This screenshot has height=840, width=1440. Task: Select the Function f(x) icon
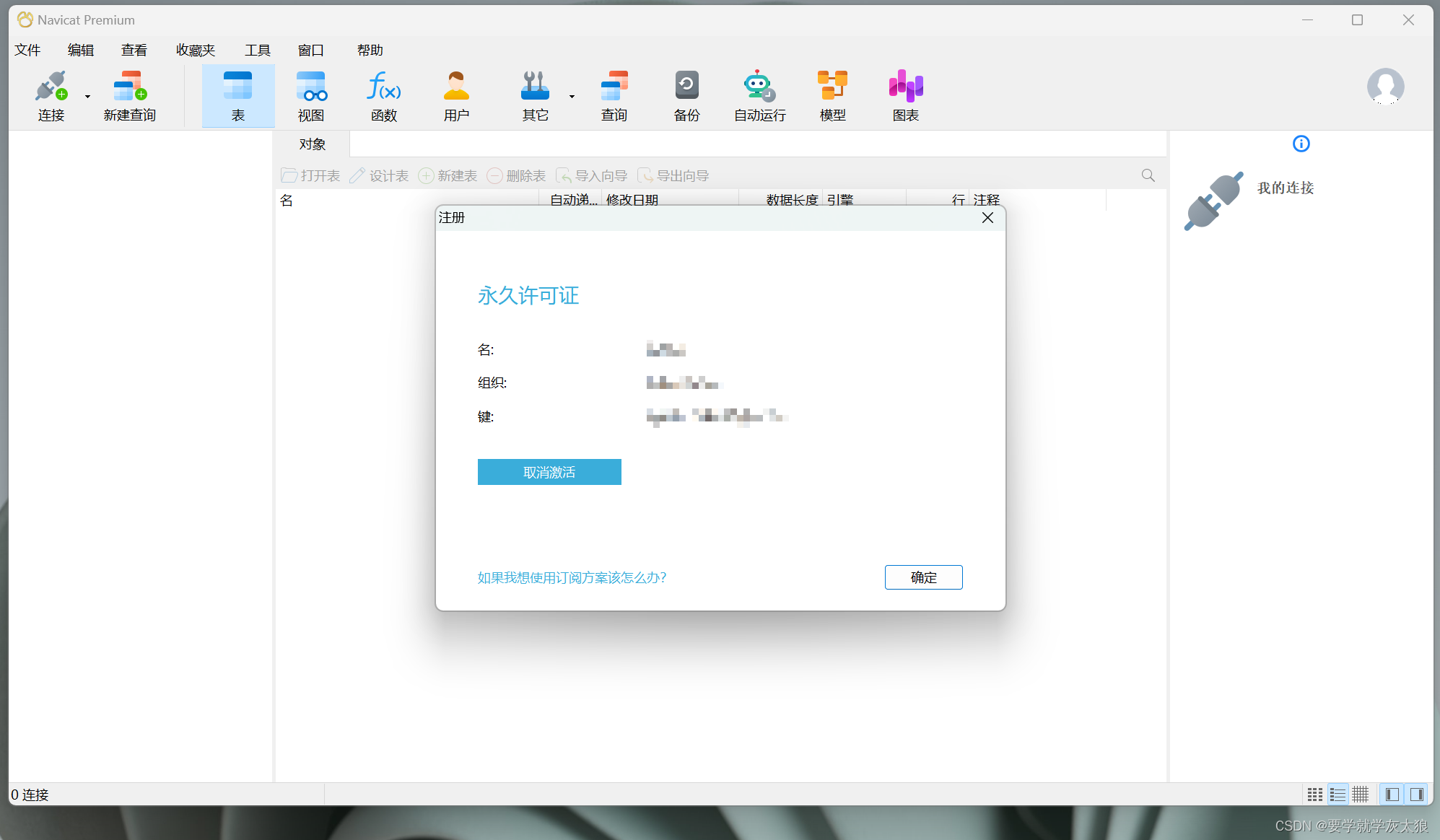click(x=384, y=86)
